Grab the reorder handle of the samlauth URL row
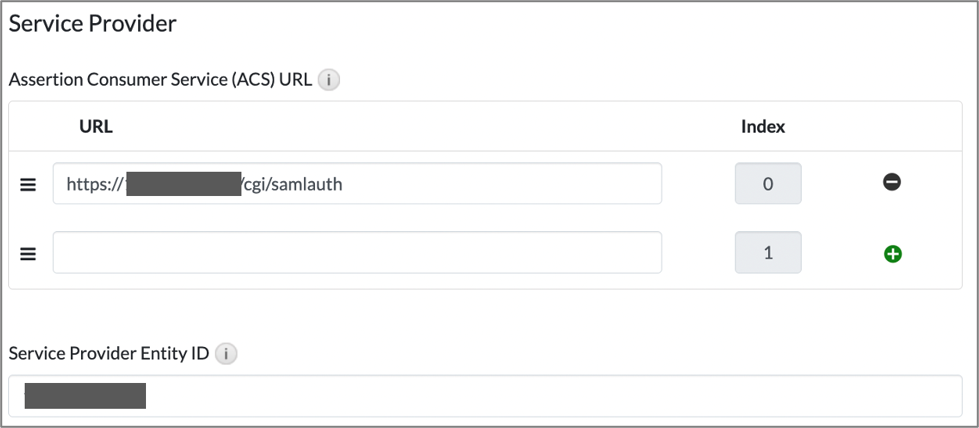979x428 pixels. [x=28, y=185]
